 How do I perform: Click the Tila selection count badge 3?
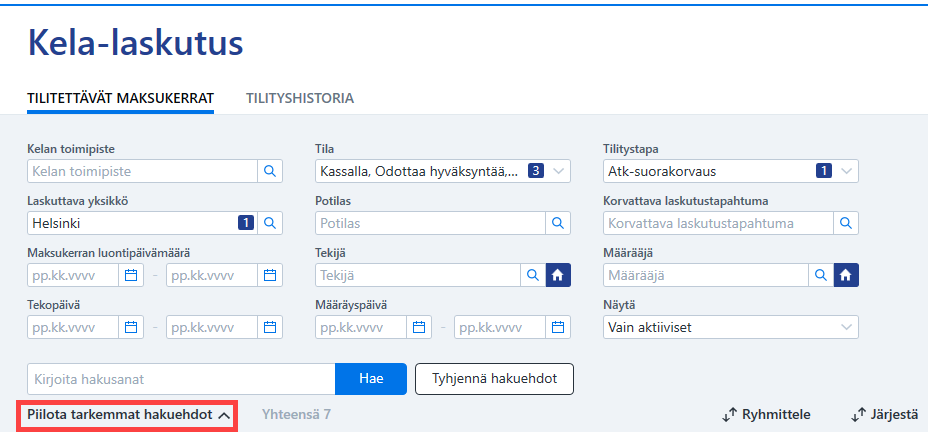(536, 171)
